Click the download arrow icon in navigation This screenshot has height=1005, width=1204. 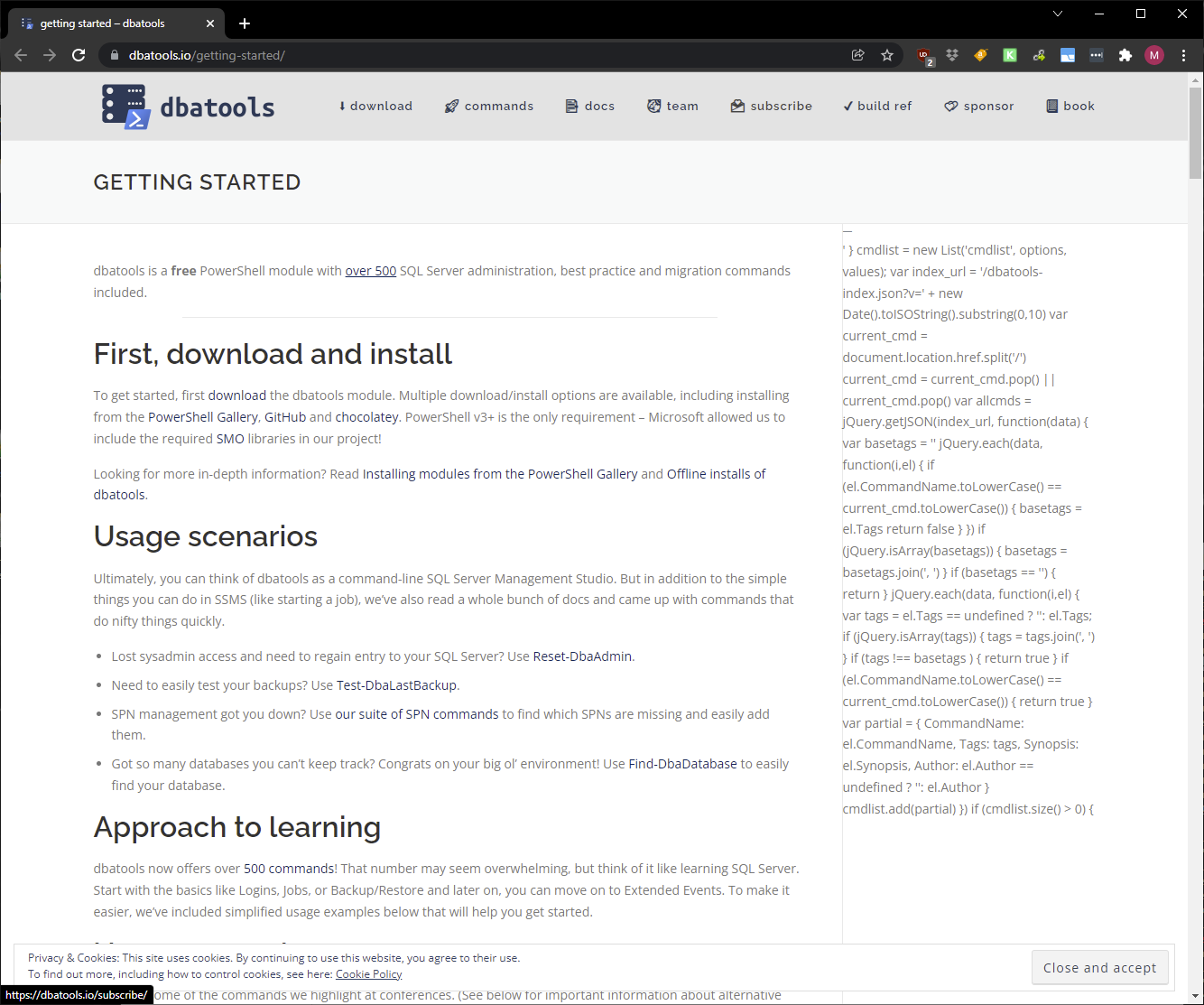click(342, 106)
